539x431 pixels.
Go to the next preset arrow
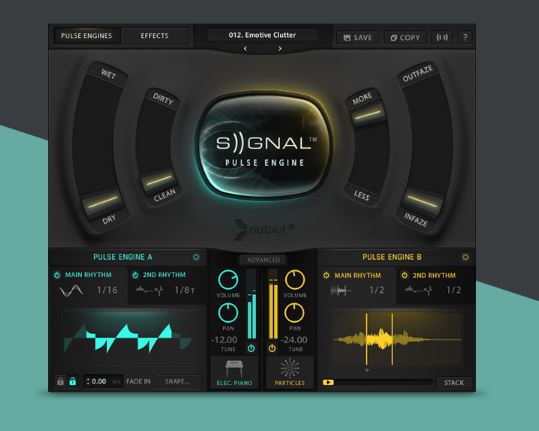280,49
